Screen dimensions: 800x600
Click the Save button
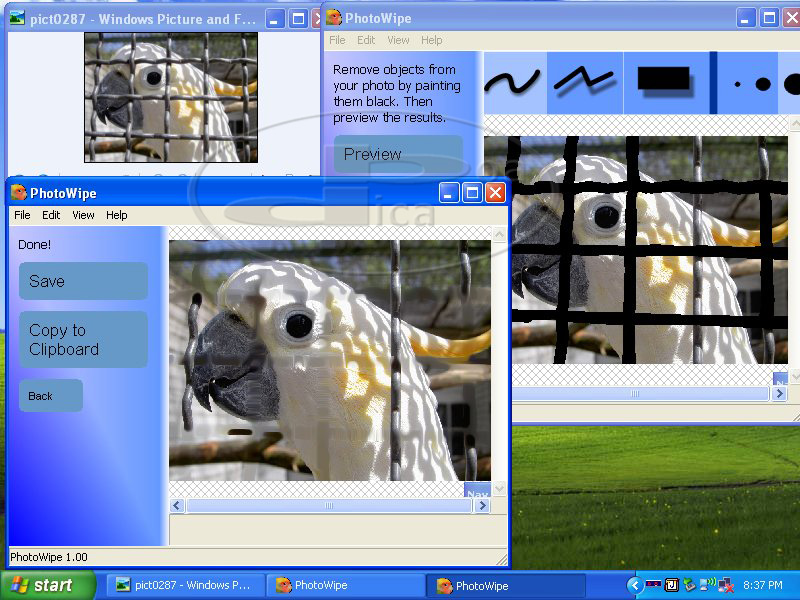tap(83, 281)
